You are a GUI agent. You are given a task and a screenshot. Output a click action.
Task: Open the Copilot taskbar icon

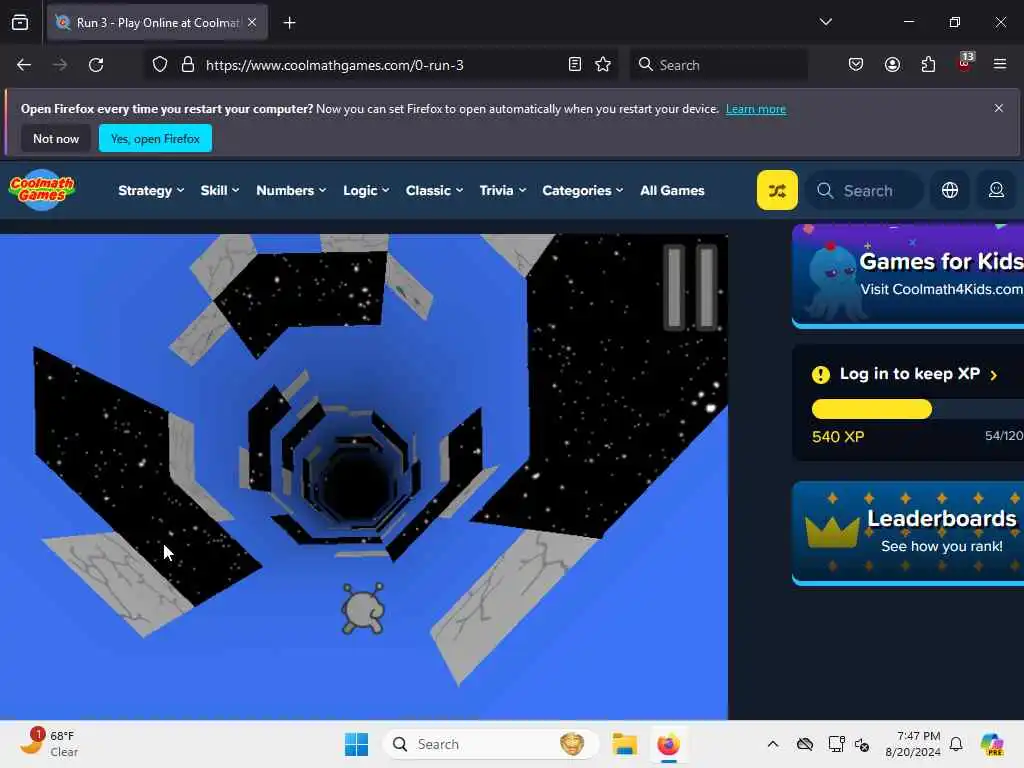(x=991, y=744)
